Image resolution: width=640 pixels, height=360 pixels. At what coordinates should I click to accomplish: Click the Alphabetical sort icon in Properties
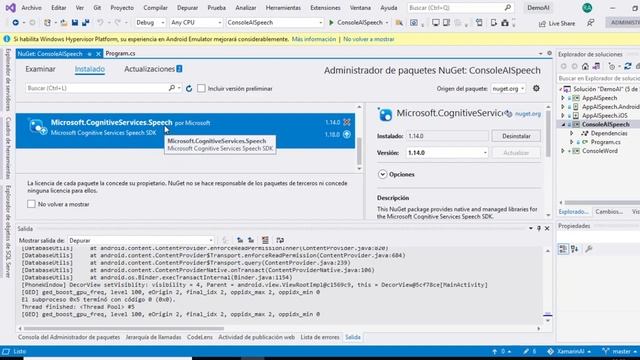tap(575, 249)
